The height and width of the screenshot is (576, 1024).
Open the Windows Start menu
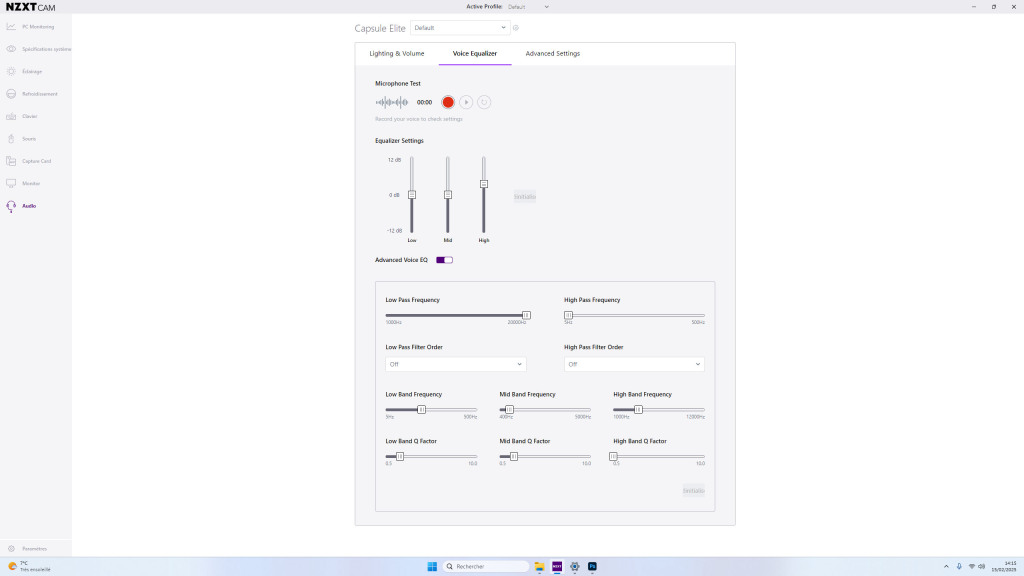click(x=432, y=566)
